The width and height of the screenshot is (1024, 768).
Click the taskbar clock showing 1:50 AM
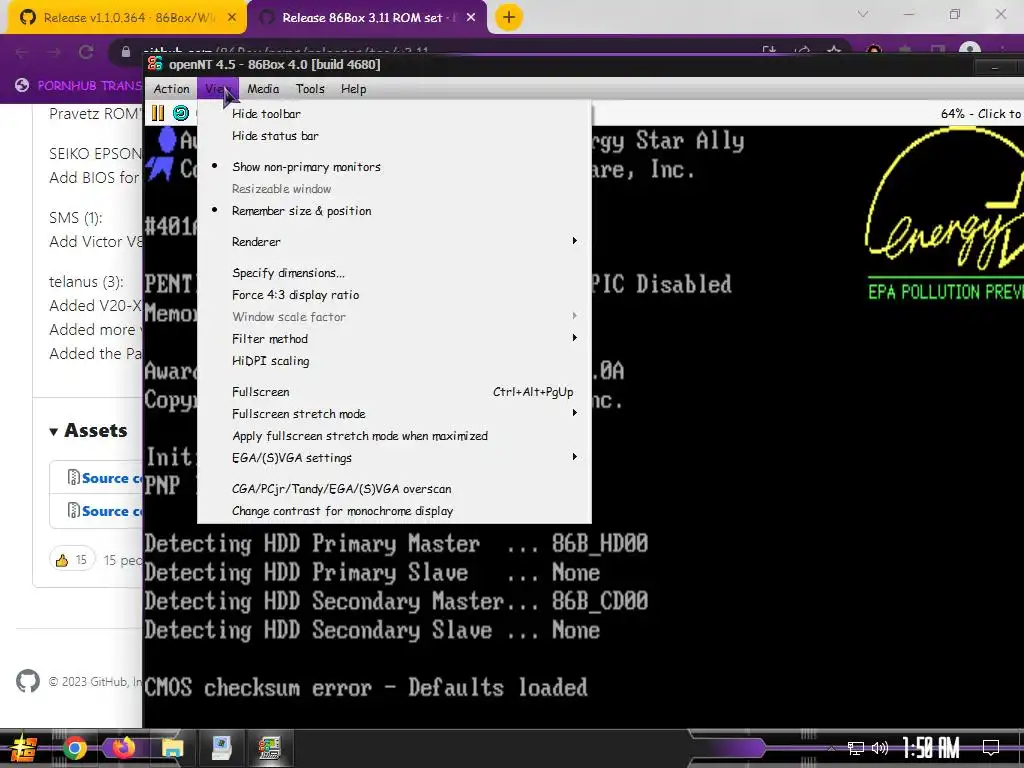coord(931,748)
